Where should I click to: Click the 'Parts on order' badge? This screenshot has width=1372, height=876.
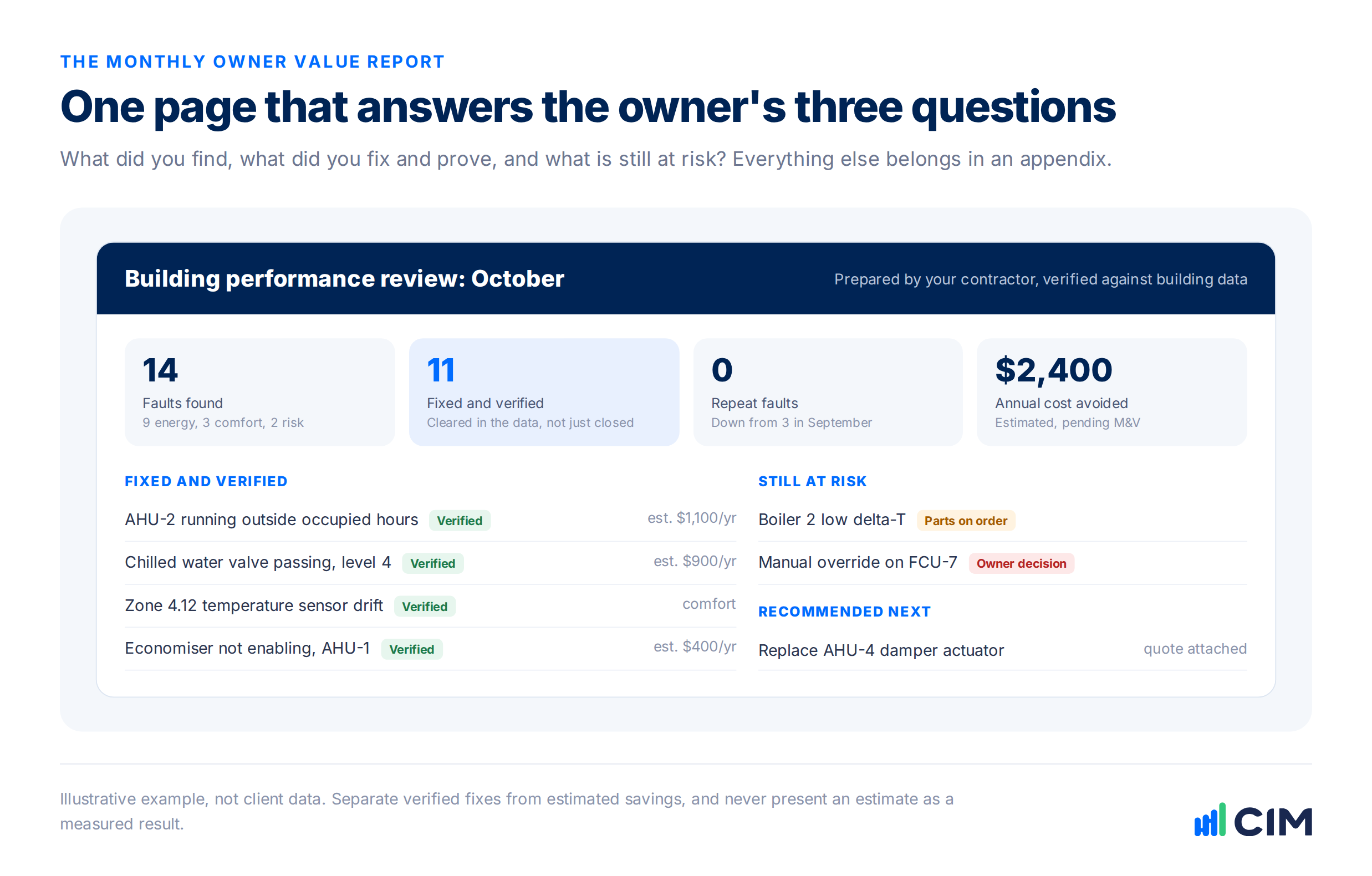click(966, 521)
